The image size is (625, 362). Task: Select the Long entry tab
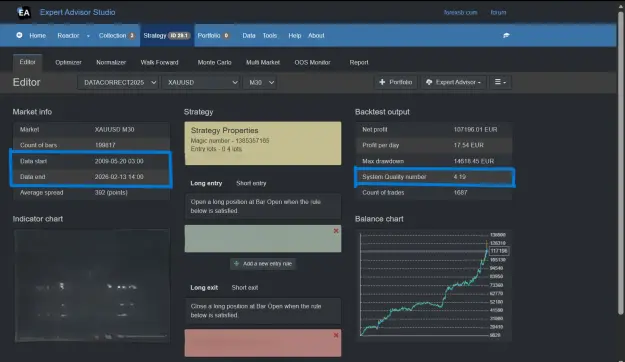point(206,183)
